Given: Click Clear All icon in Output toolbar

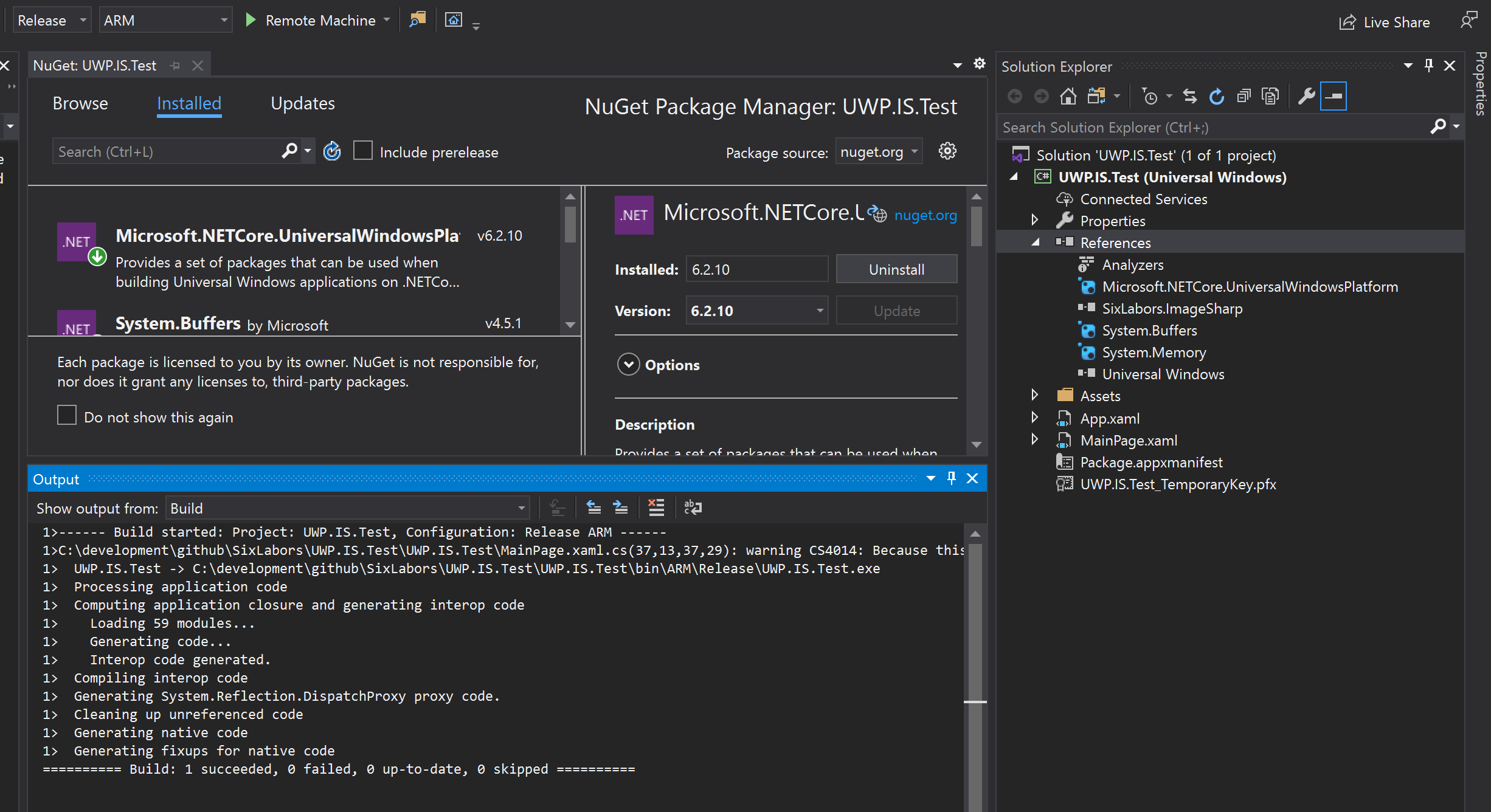Looking at the screenshot, I should coord(656,507).
